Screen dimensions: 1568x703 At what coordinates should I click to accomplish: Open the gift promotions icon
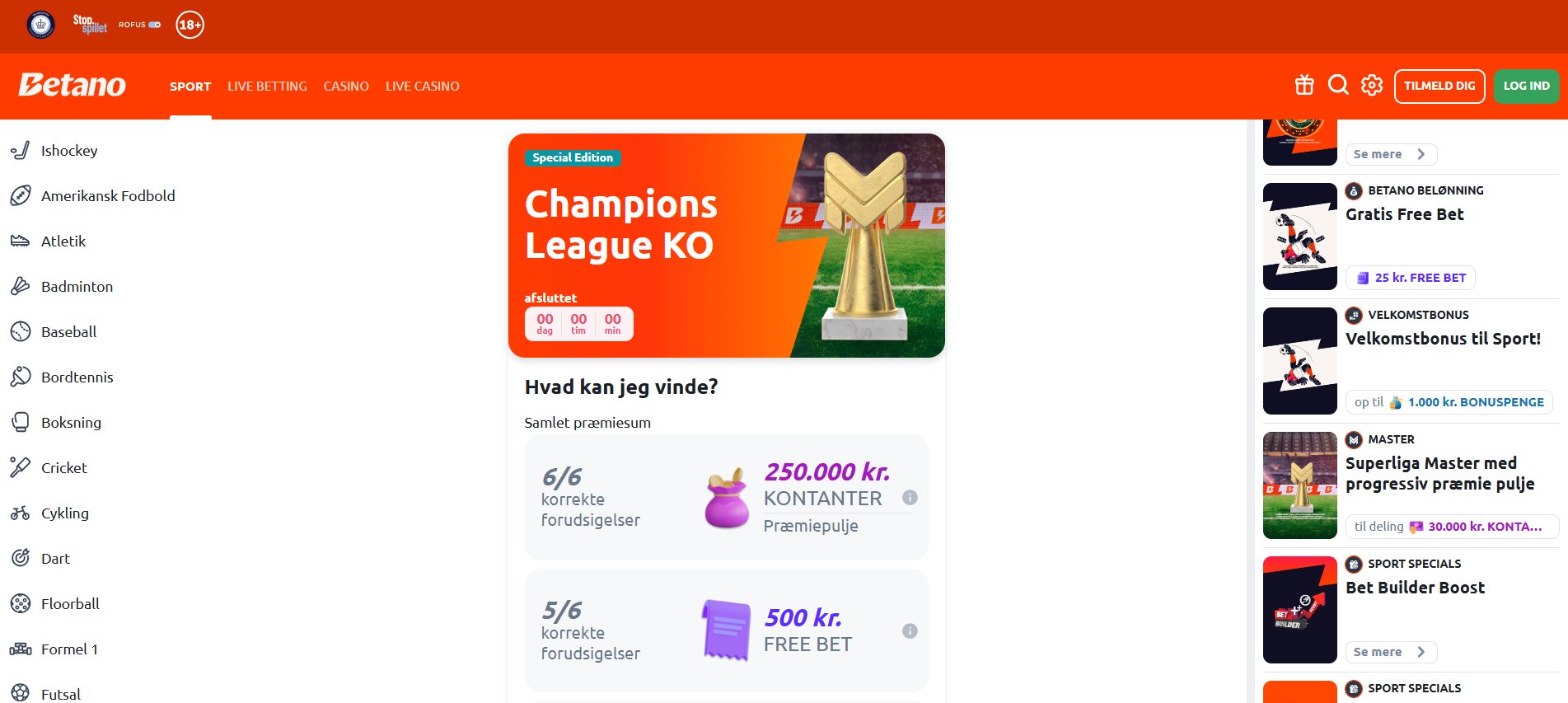point(1304,85)
